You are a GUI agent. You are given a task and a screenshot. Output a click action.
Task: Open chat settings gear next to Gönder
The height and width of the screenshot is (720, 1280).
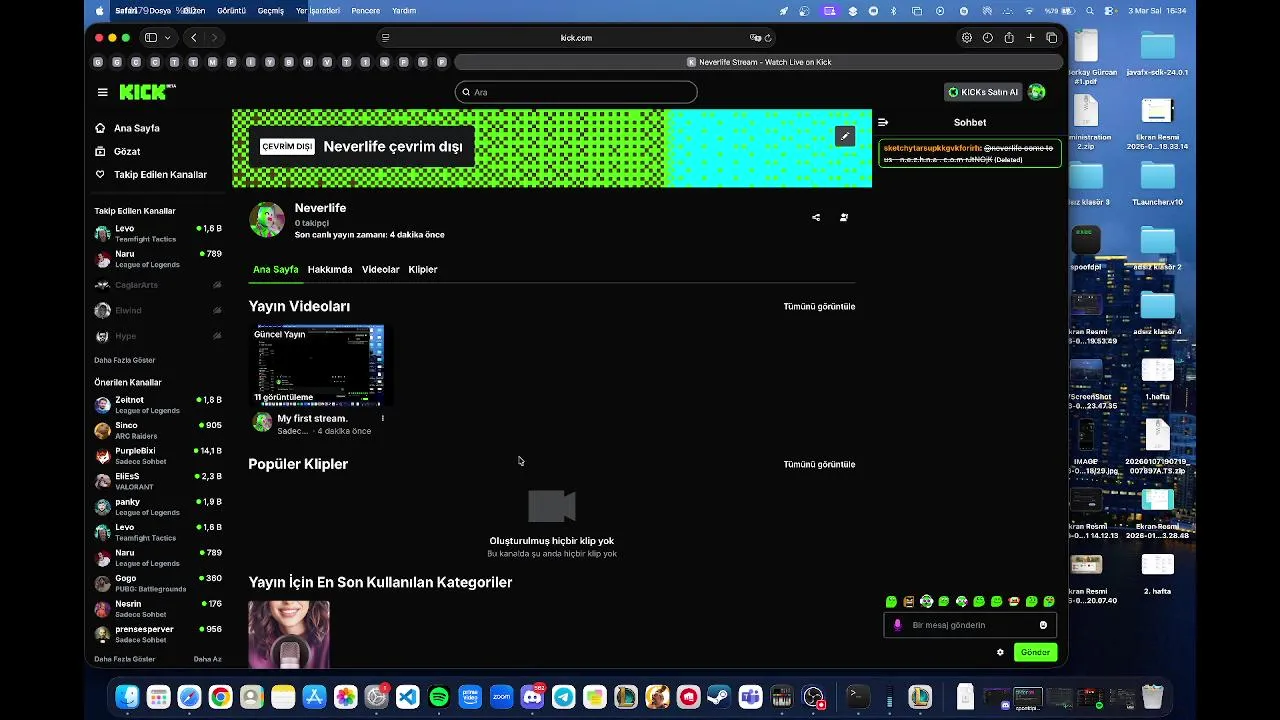click(x=1000, y=652)
